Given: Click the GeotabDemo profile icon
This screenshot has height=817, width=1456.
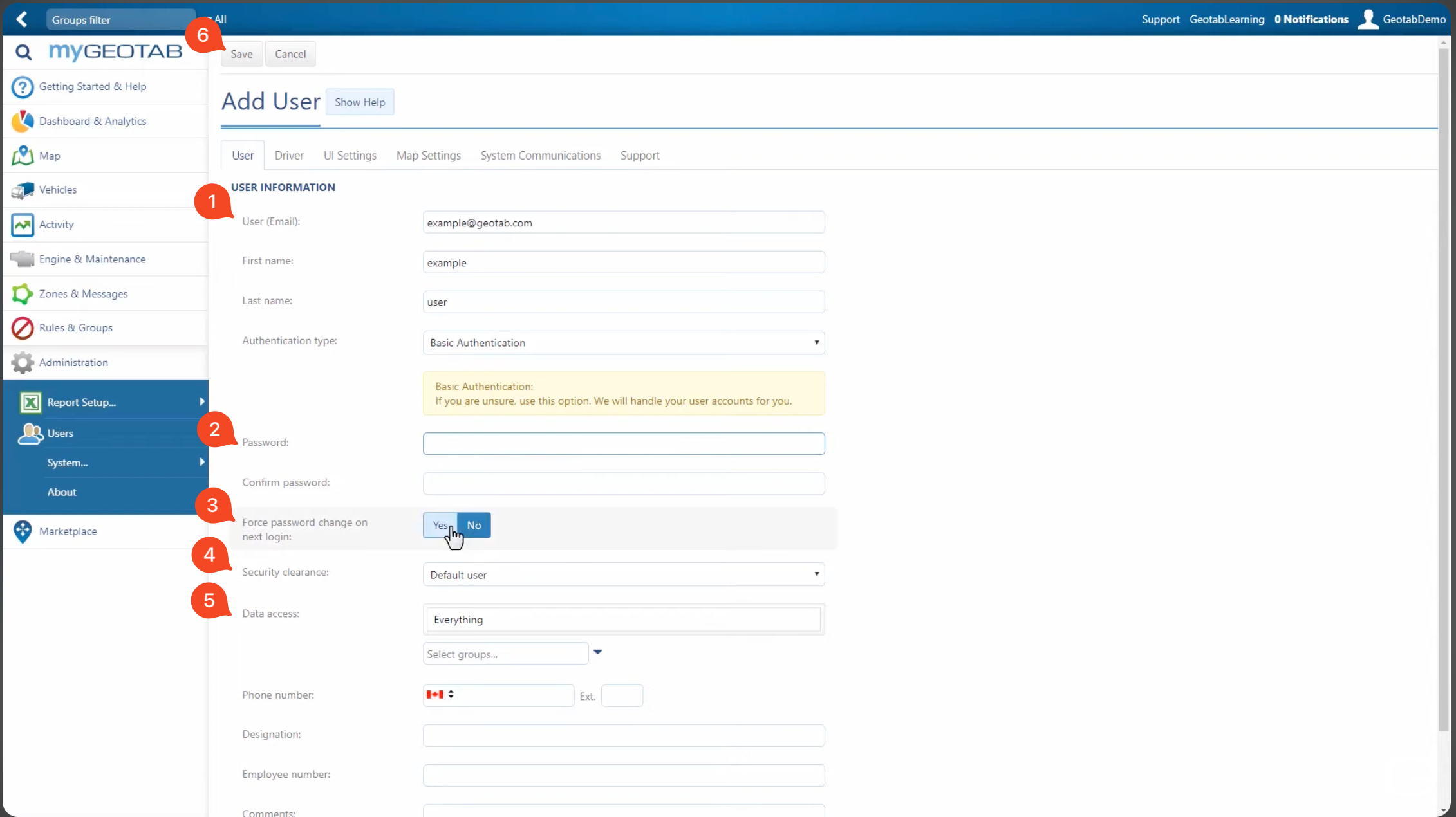Looking at the screenshot, I should pos(1368,19).
